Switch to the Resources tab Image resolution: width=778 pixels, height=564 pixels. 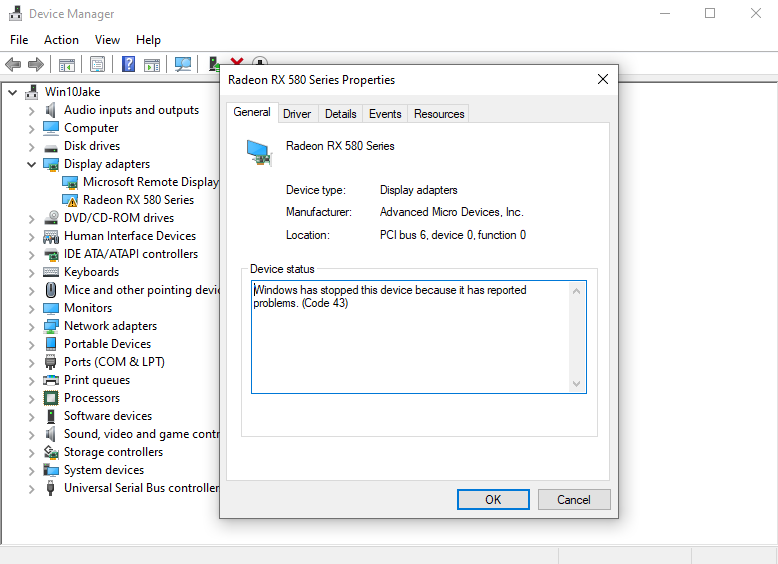[x=439, y=114]
